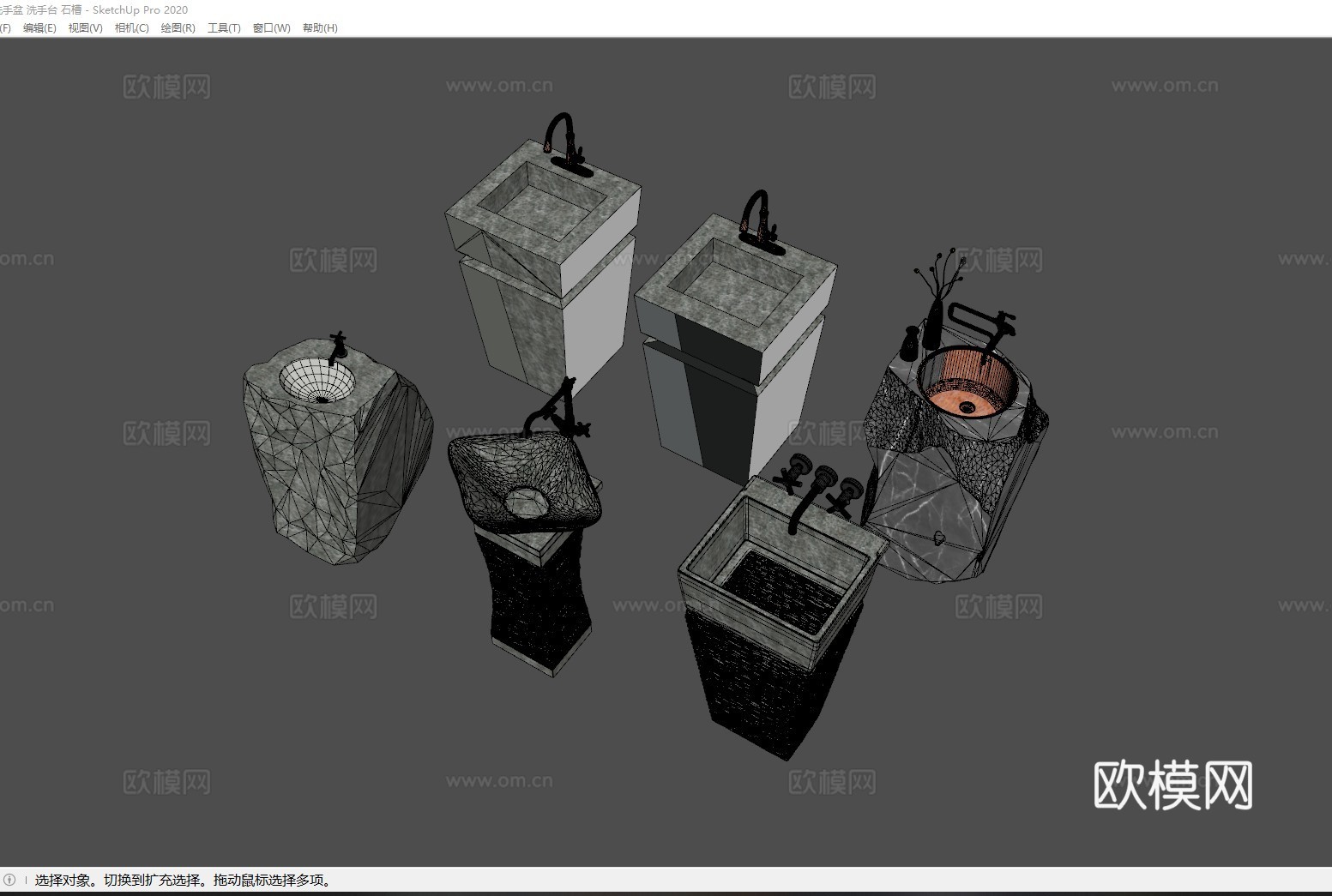Open the 窗口(W) window menu
This screenshot has width=1332, height=896.
tap(271, 27)
